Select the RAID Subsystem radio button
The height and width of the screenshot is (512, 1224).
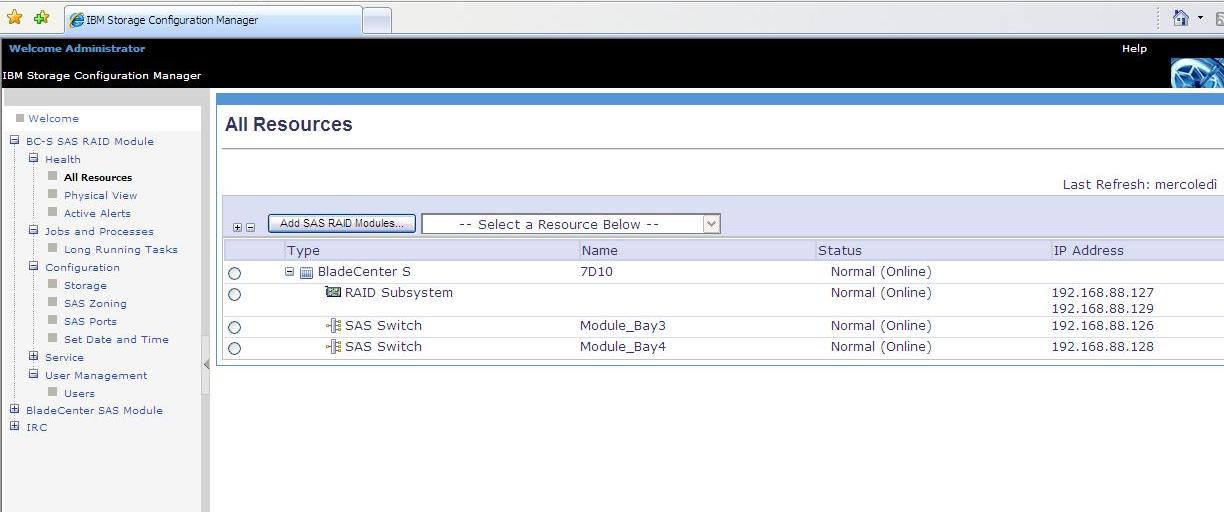235,295
